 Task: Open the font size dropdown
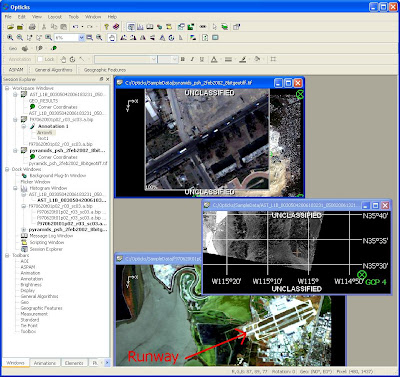pos(175,59)
